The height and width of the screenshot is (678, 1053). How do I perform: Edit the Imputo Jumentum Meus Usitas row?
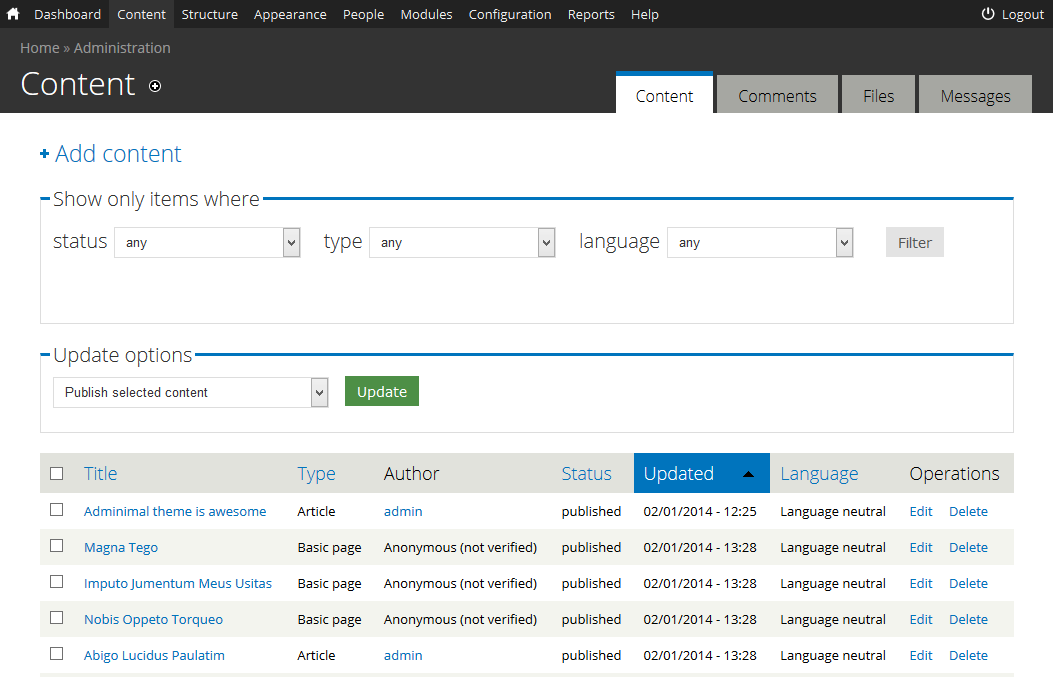[921, 583]
